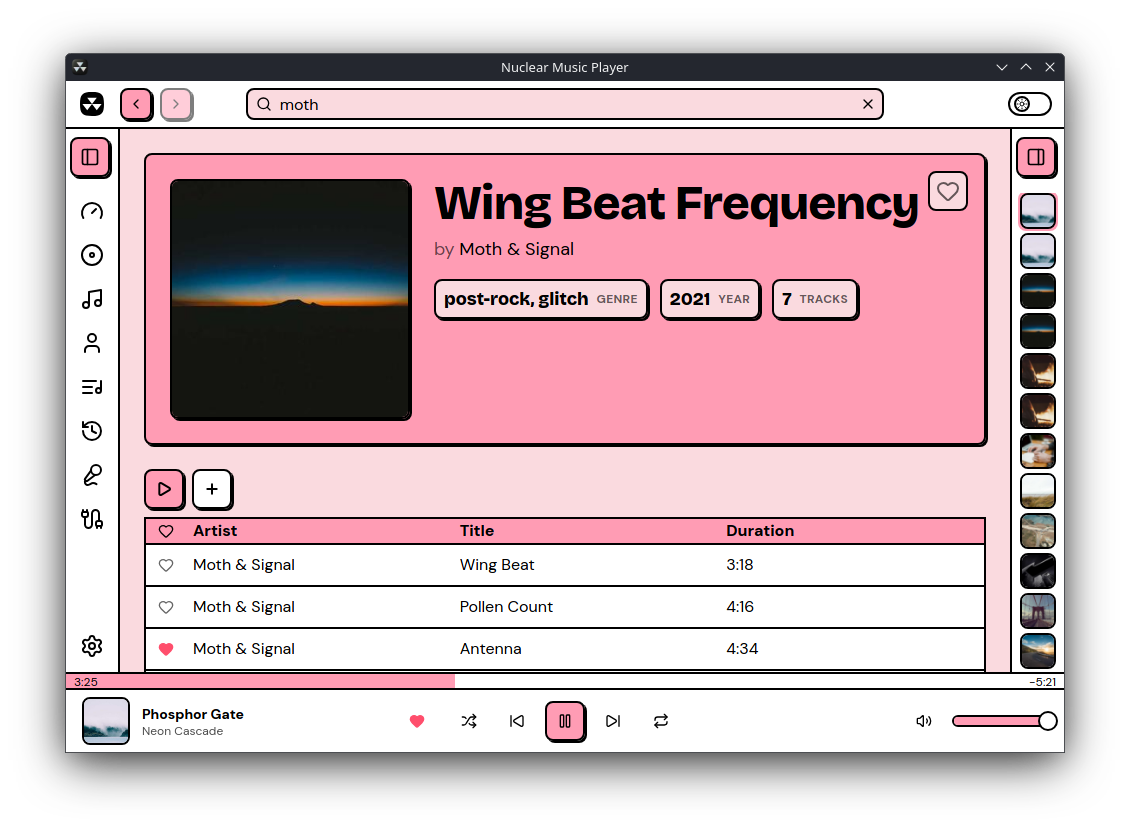Favorite the Wing Beat Frequency album

click(x=948, y=191)
